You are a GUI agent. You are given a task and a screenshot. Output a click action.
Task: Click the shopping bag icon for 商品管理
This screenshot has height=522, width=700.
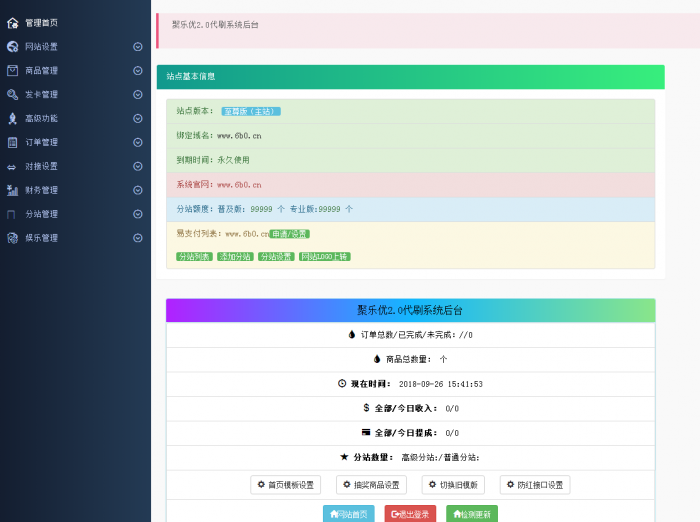(12, 71)
